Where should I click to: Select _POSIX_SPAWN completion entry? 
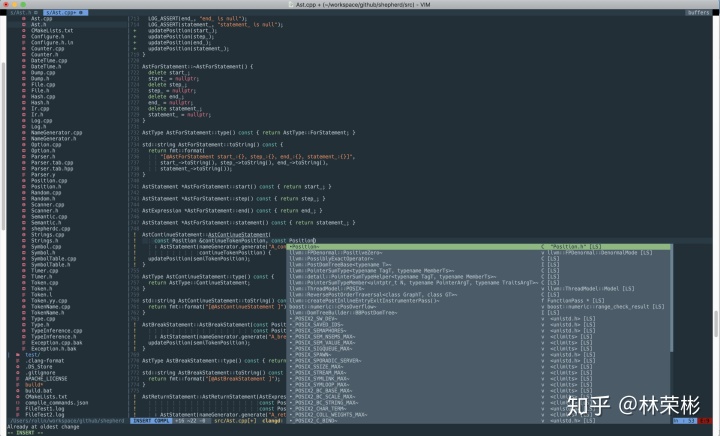pyautogui.click(x=479, y=355)
